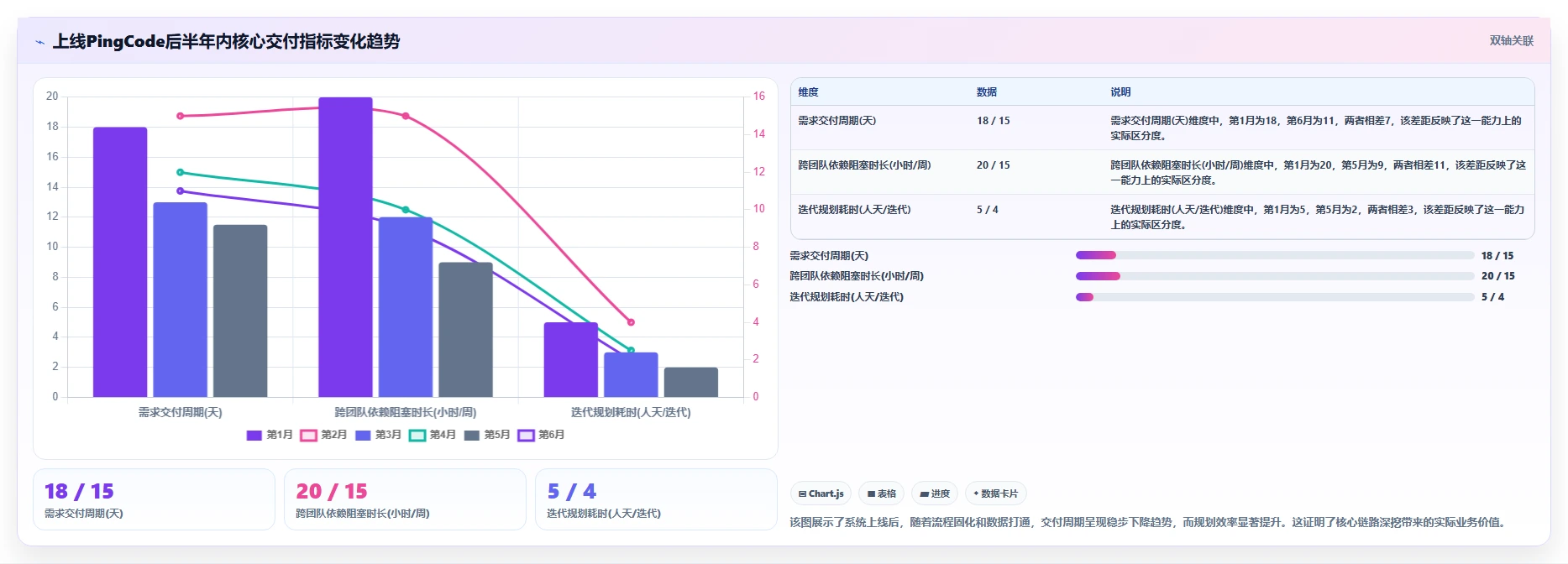Click the 跨团队依赖阻塞时长 progress bar
Image resolution: width=1568 pixels, height=564 pixels.
pos(1275,275)
